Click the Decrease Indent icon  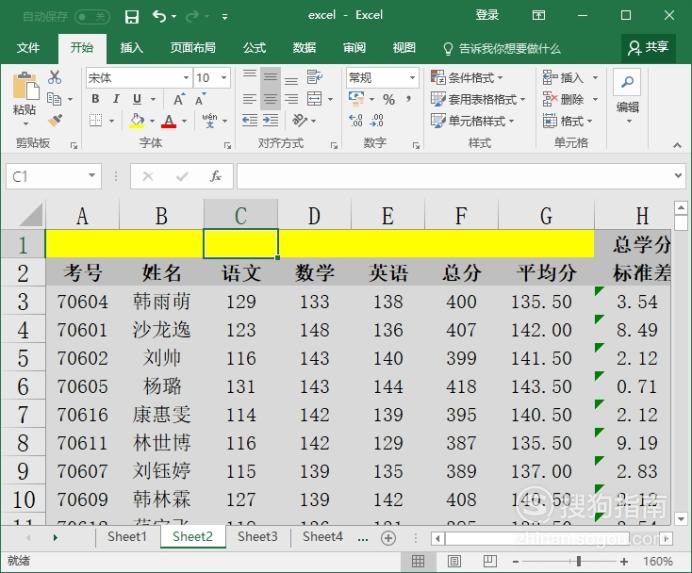250,120
